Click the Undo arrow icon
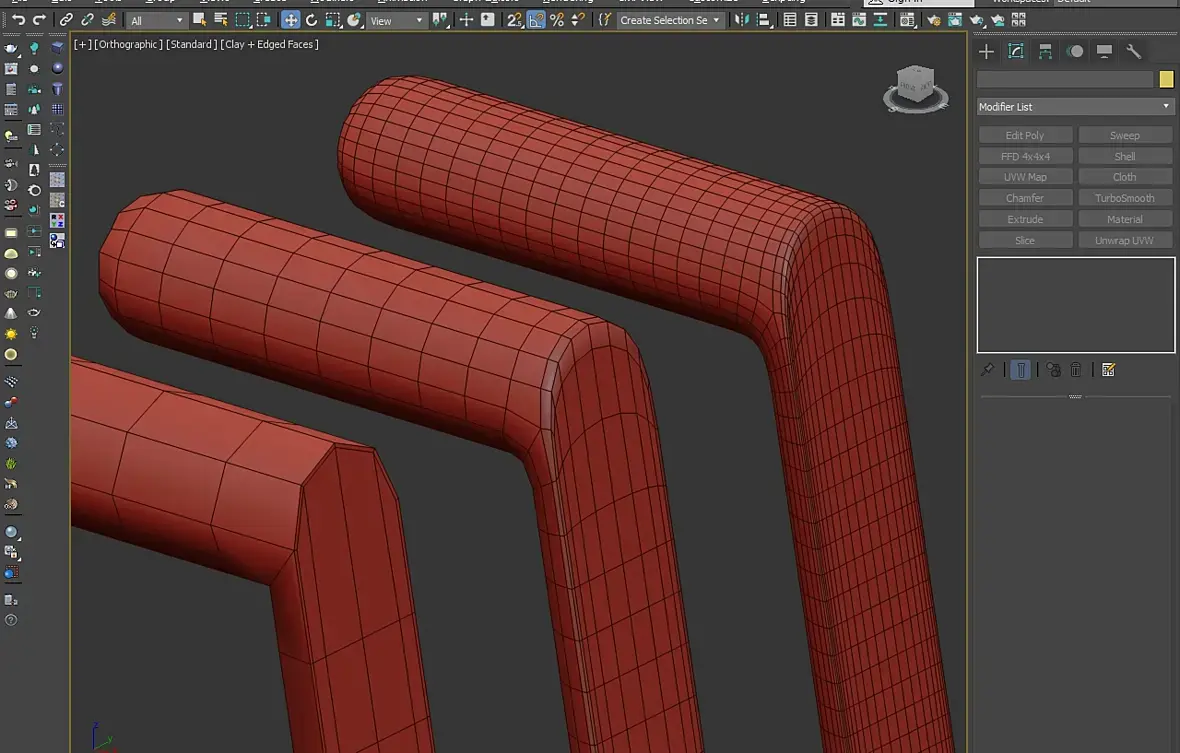The width and height of the screenshot is (1180, 753). point(18,20)
